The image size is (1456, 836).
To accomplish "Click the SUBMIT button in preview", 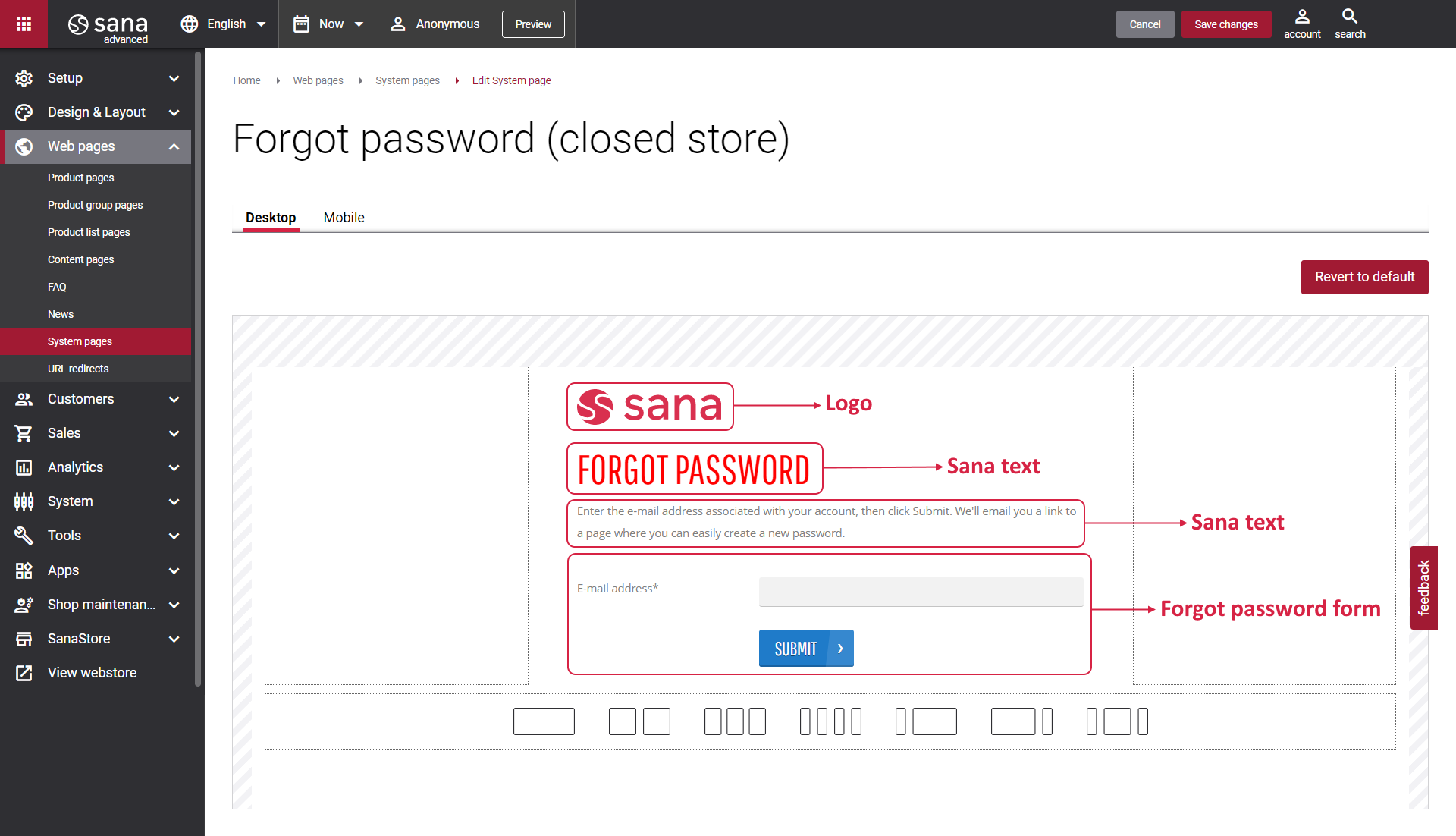I will point(806,649).
